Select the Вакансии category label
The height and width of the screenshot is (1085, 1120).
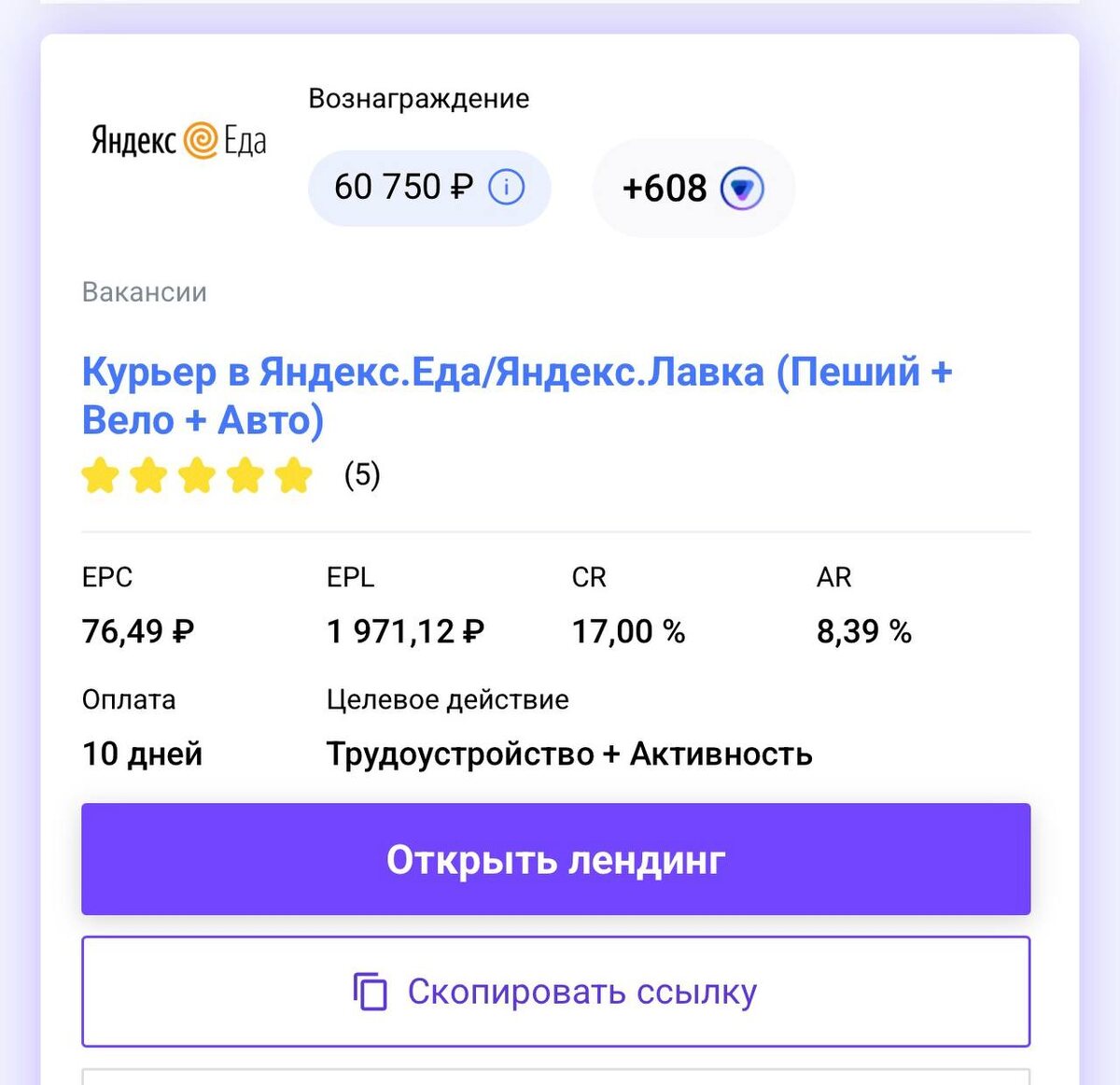(145, 292)
